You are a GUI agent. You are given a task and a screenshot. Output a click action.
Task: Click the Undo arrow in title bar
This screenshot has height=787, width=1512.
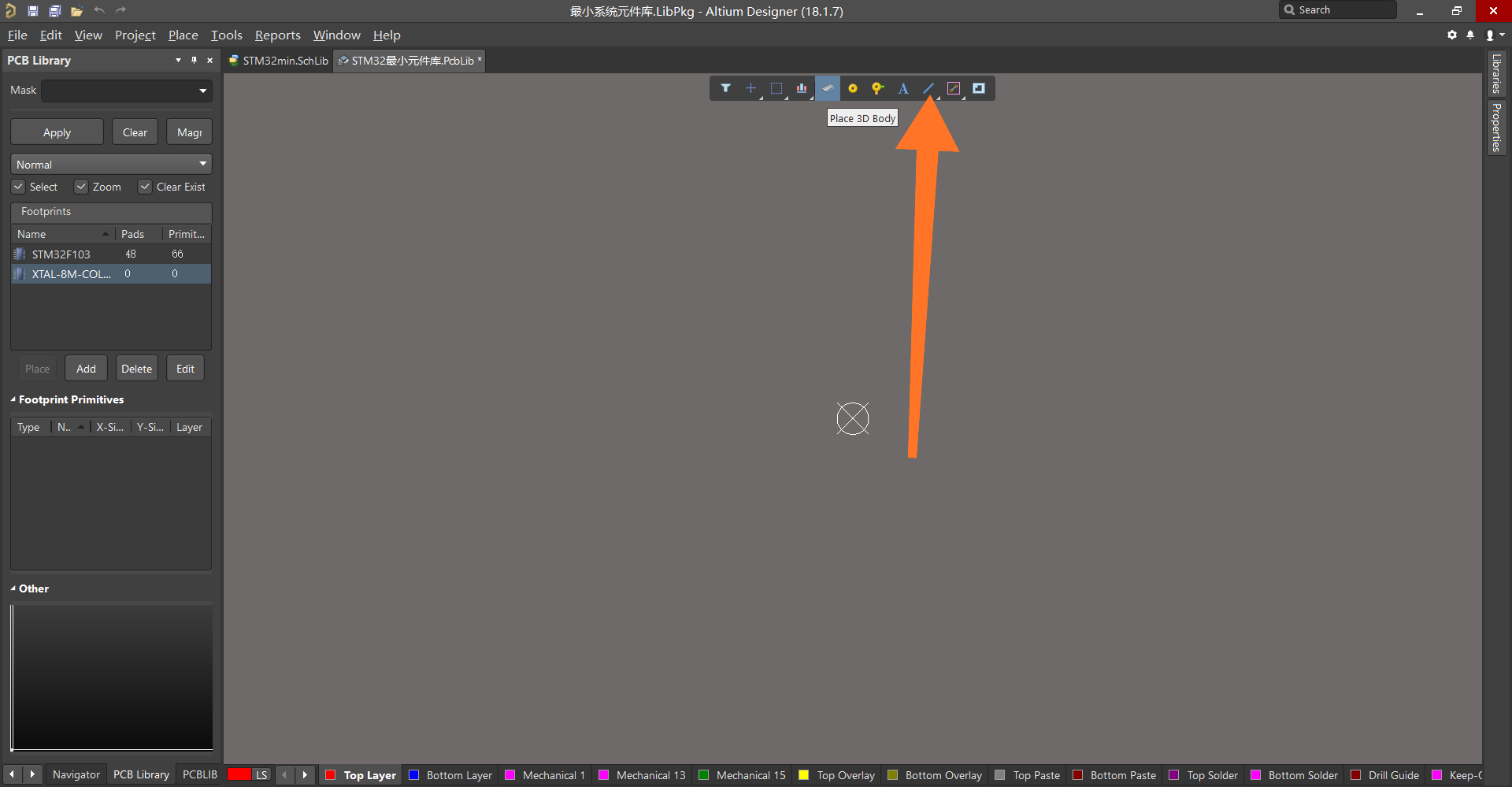pos(98,11)
